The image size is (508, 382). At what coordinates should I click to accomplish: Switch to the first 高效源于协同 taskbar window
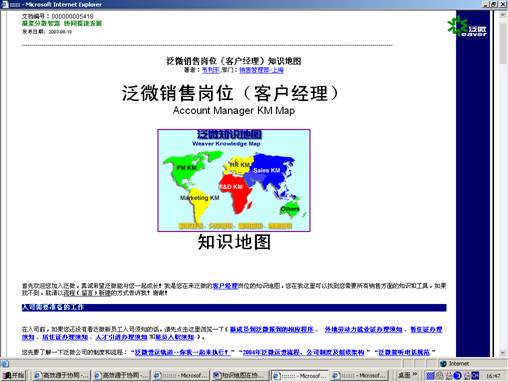tap(62, 375)
